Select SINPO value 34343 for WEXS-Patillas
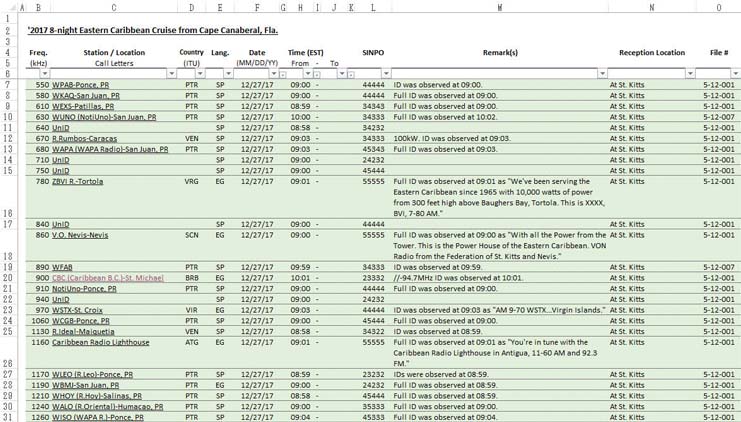The width and height of the screenshot is (741, 422). point(373,107)
